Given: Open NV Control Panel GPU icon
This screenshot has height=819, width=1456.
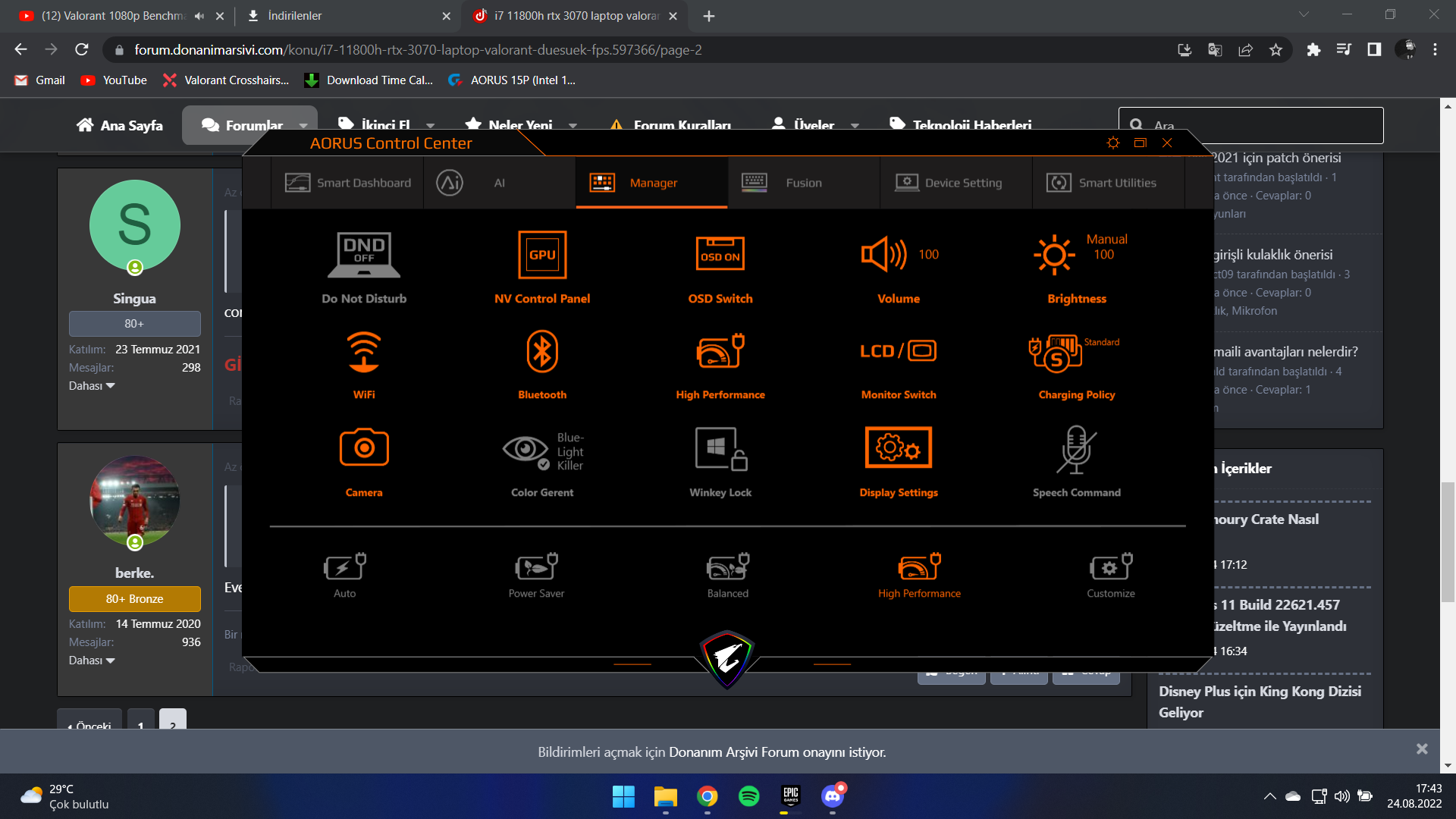Looking at the screenshot, I should (542, 256).
